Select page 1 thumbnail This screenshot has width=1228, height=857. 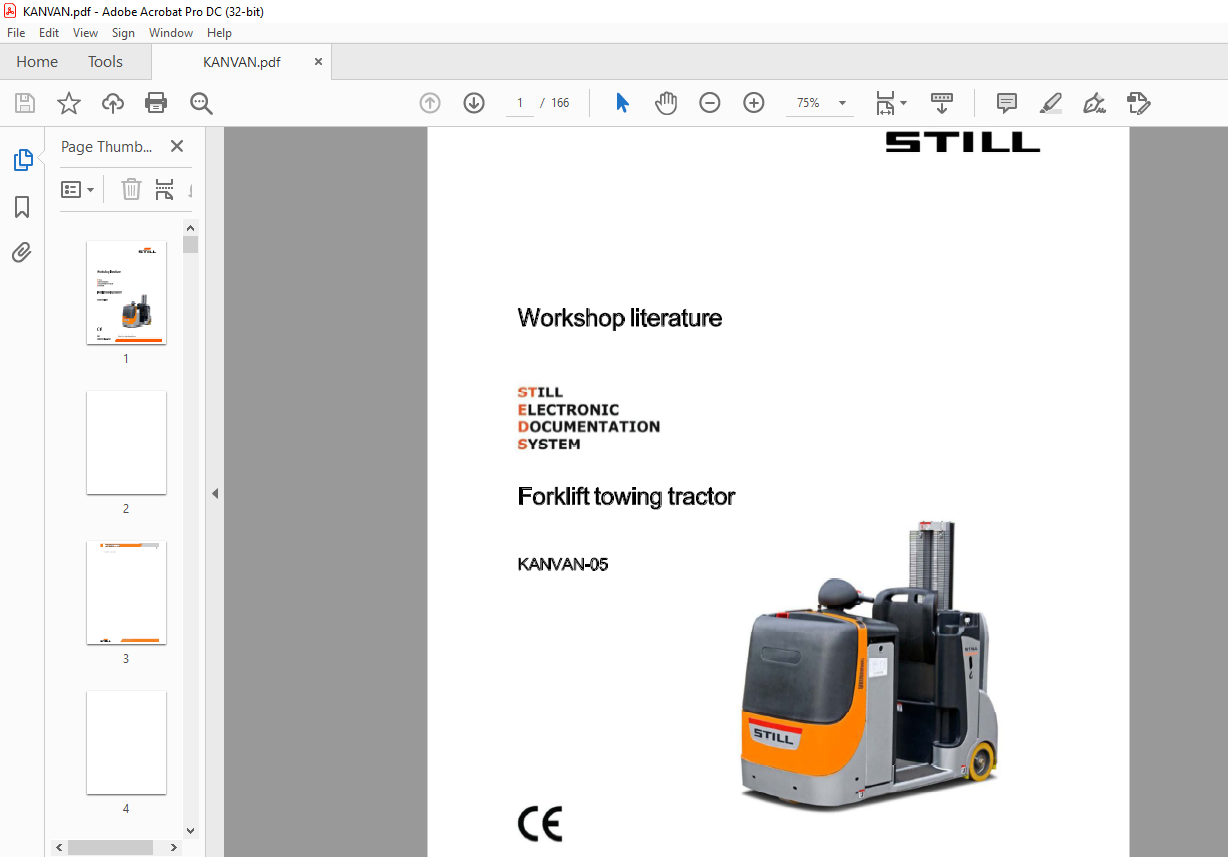[126, 293]
